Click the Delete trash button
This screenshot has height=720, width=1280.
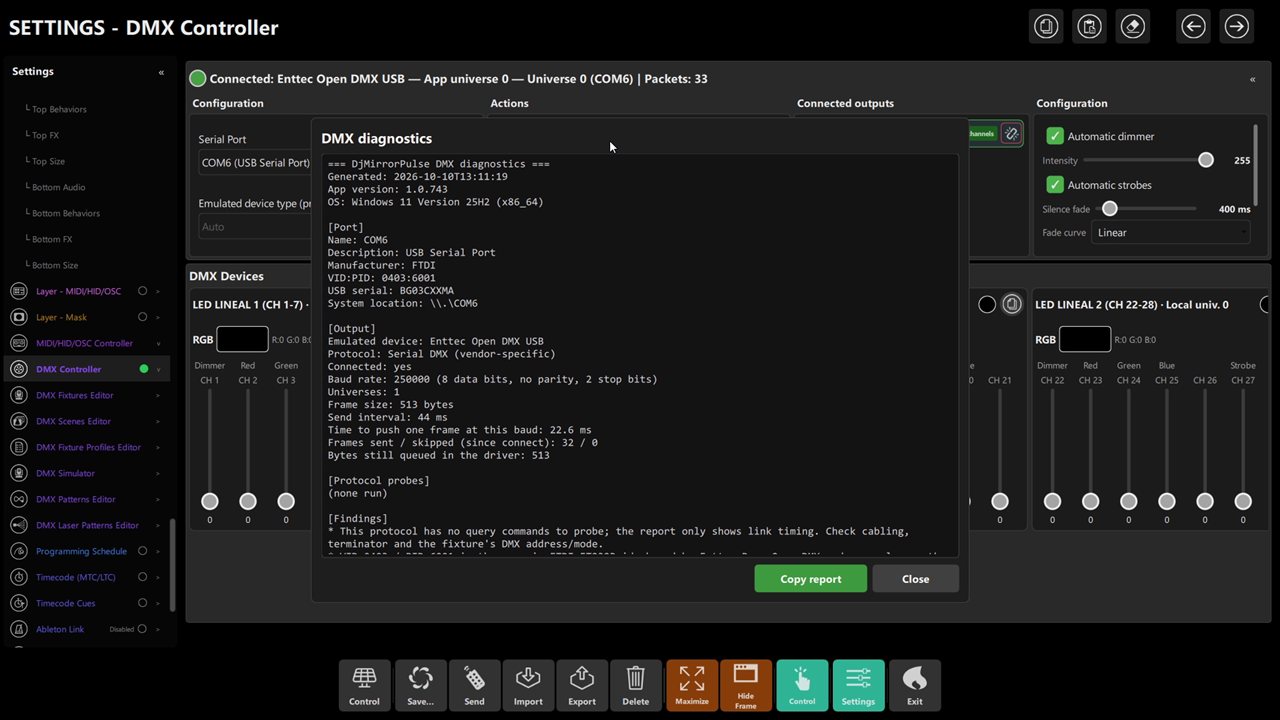click(636, 685)
